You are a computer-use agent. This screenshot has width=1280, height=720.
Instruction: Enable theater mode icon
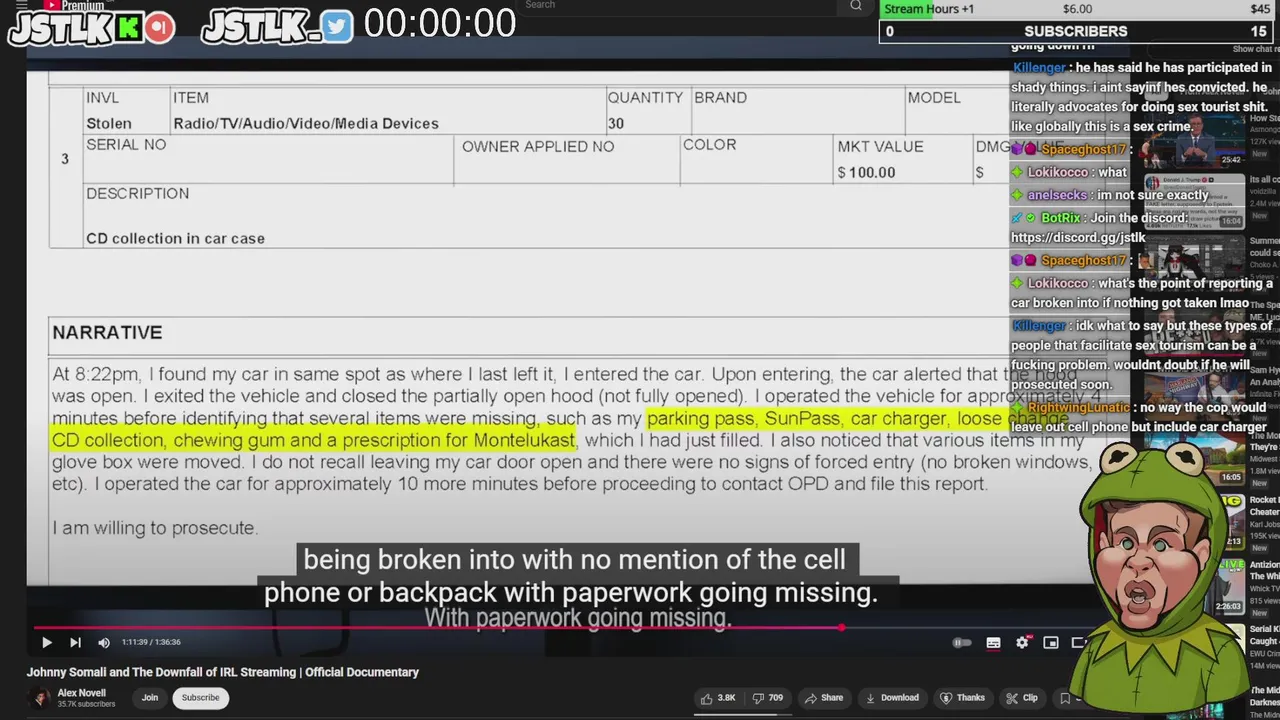click(x=1078, y=643)
